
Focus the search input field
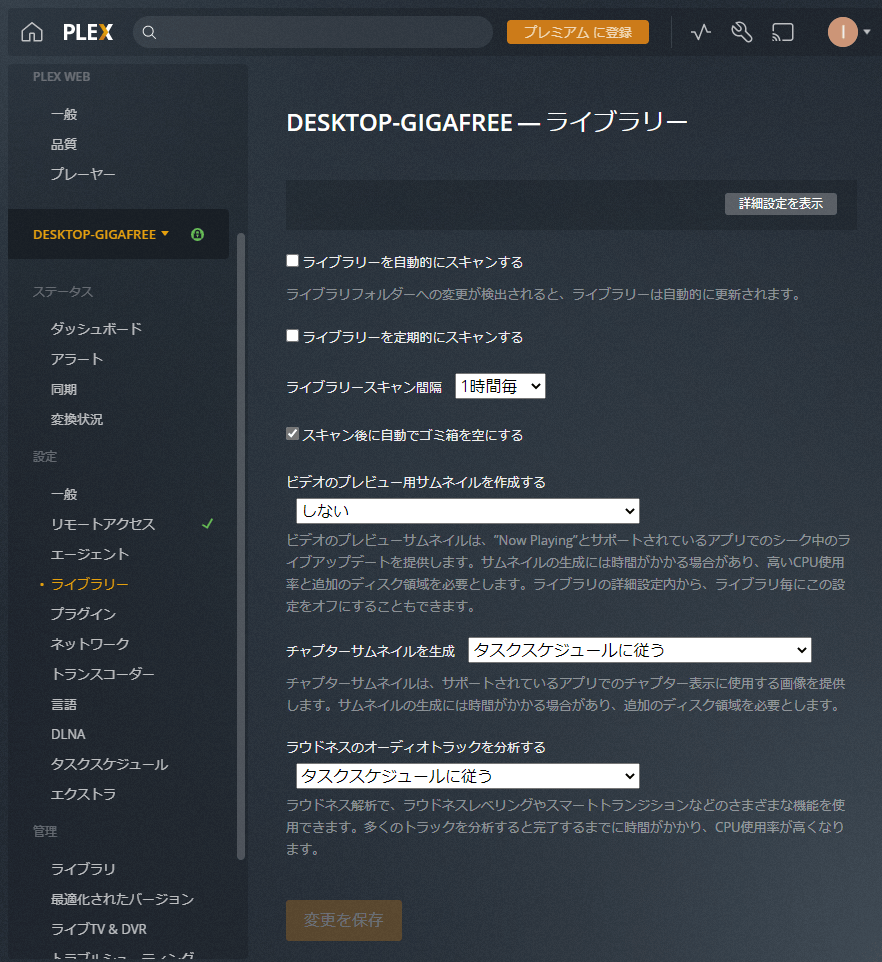click(313, 33)
